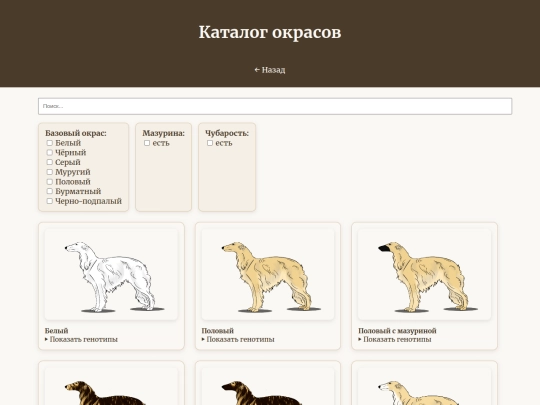Check the Бурматный color filter
Screen dimensions: 540x405
(x=50, y=191)
